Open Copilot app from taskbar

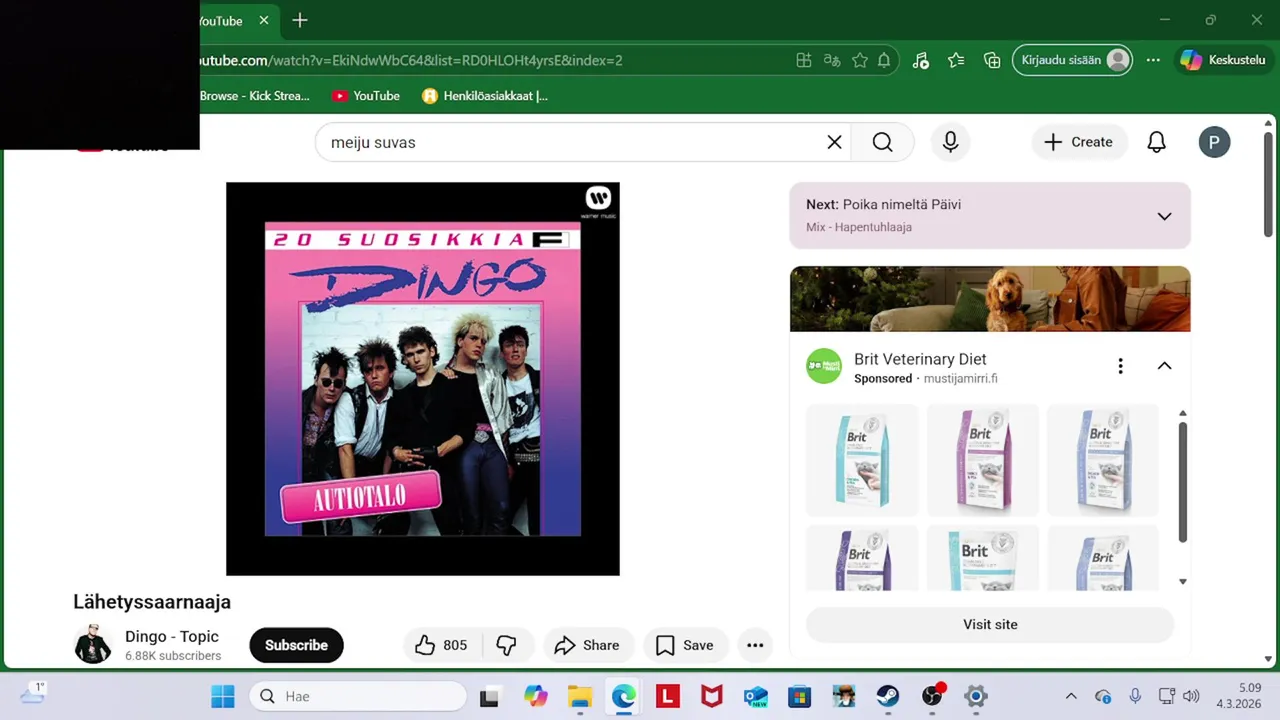[x=536, y=696]
